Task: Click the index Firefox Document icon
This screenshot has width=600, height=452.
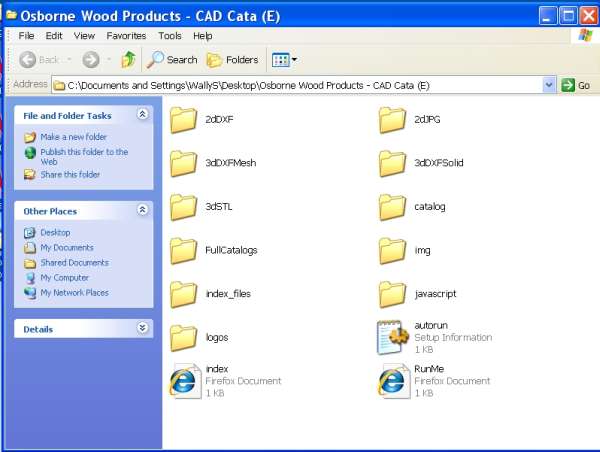Action: (x=185, y=381)
